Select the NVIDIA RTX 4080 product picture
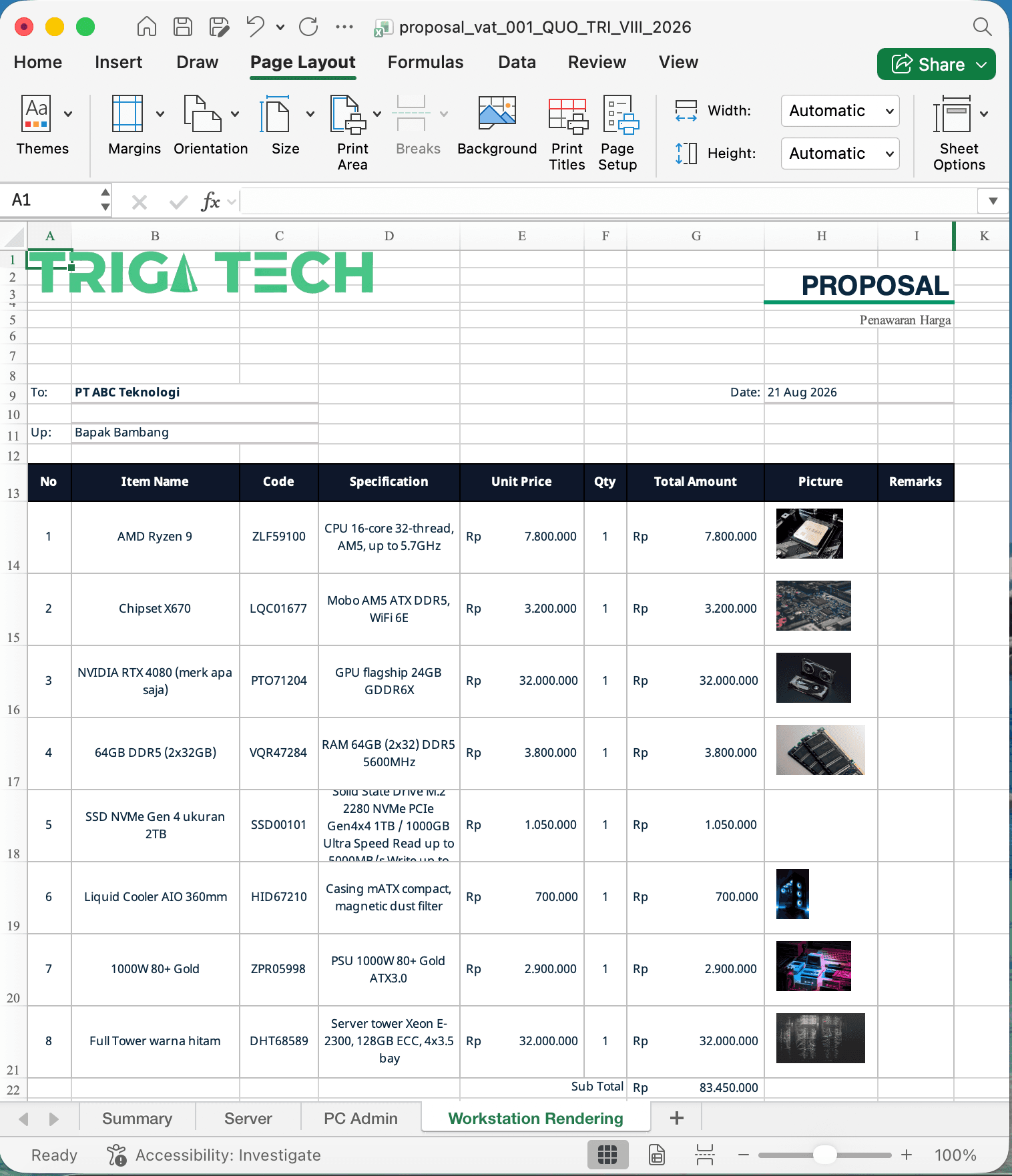 click(813, 677)
